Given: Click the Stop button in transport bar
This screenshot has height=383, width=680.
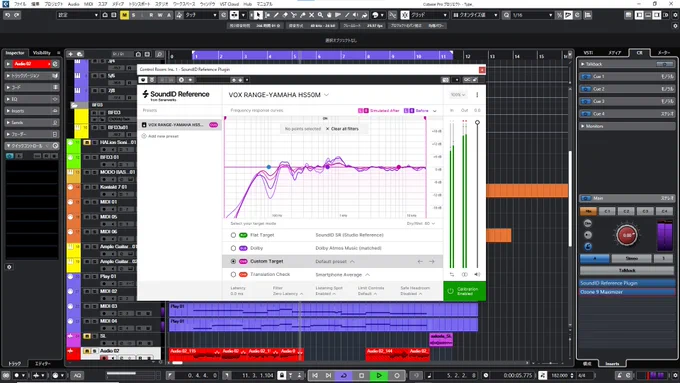Looking at the screenshot, I should 361,376.
